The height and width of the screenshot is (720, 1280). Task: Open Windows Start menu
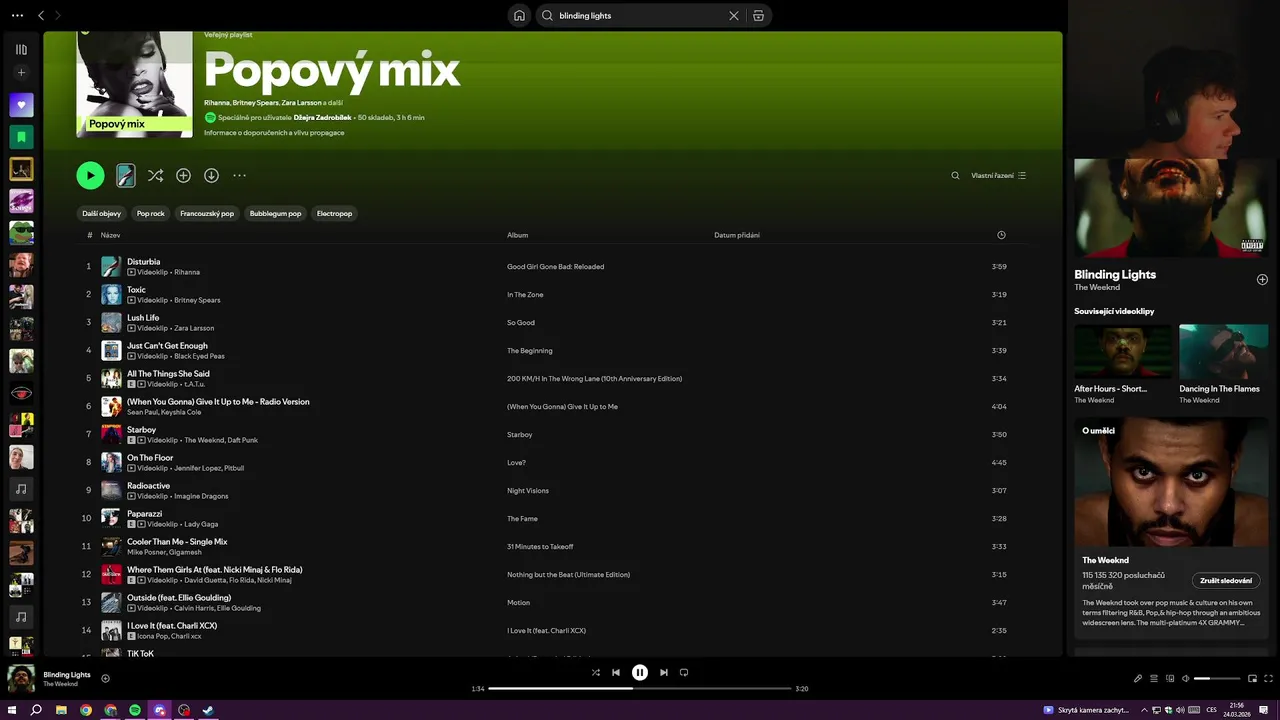pyautogui.click(x=12, y=710)
